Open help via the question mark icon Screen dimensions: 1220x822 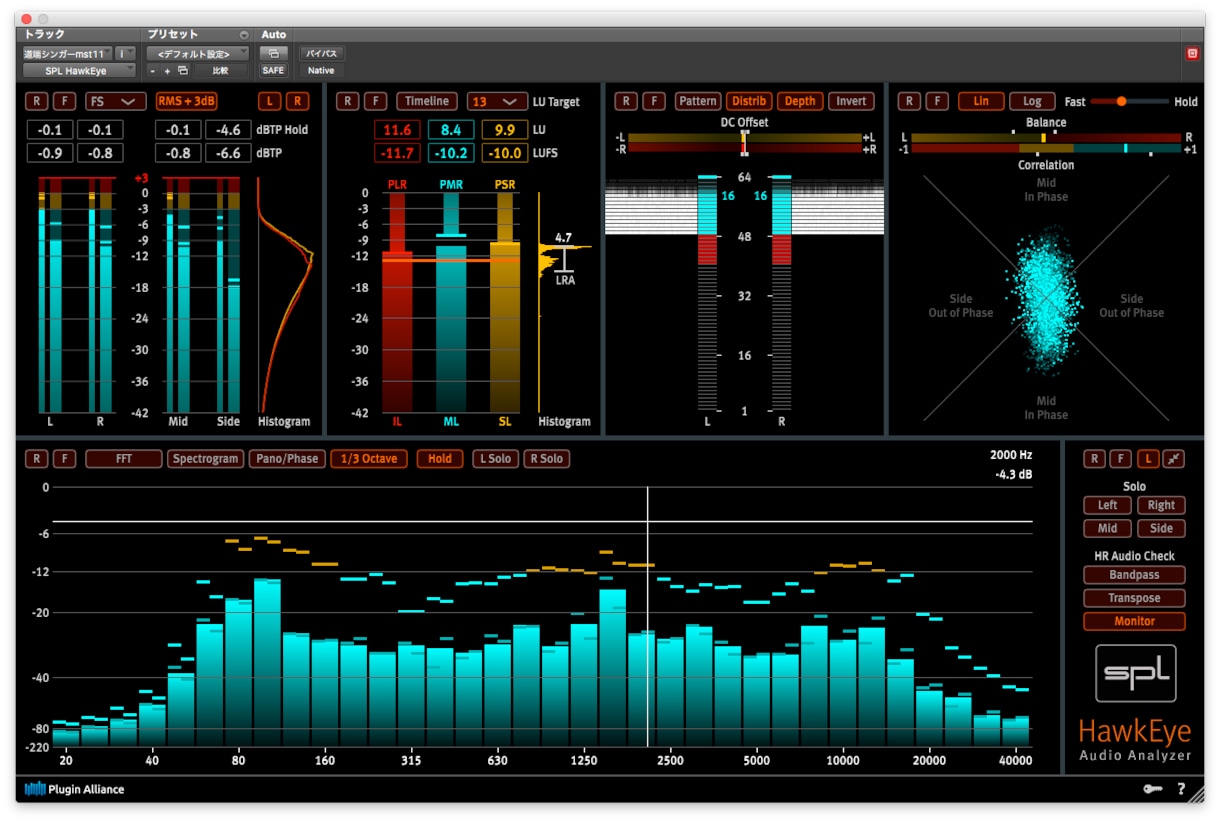[x=1181, y=789]
